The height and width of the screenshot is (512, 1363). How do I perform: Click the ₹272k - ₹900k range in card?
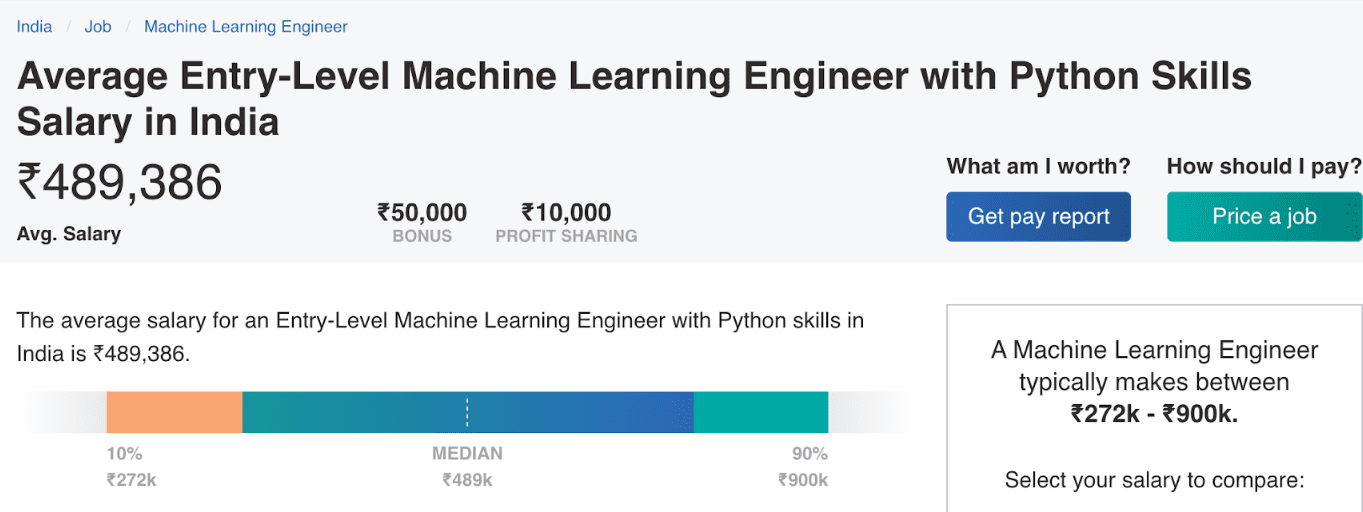click(x=1154, y=413)
